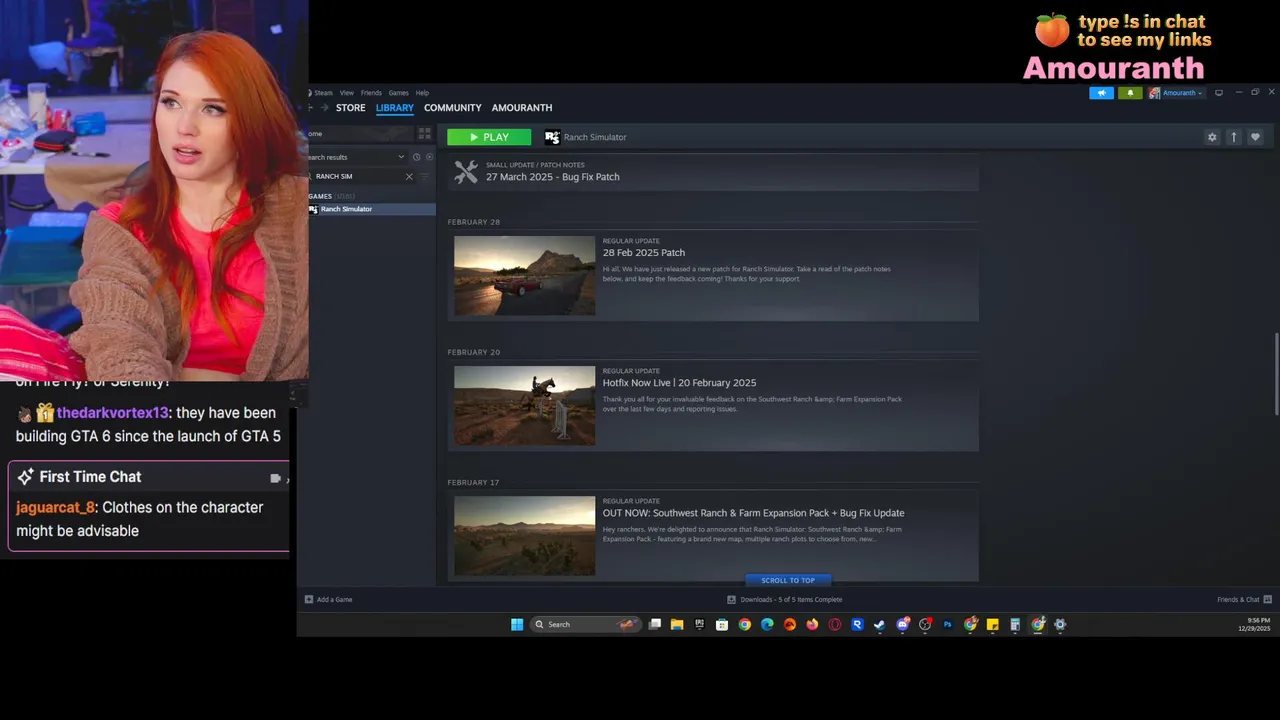The width and height of the screenshot is (1280, 720).
Task: Switch to the LIBRARY tab
Action: (x=395, y=108)
